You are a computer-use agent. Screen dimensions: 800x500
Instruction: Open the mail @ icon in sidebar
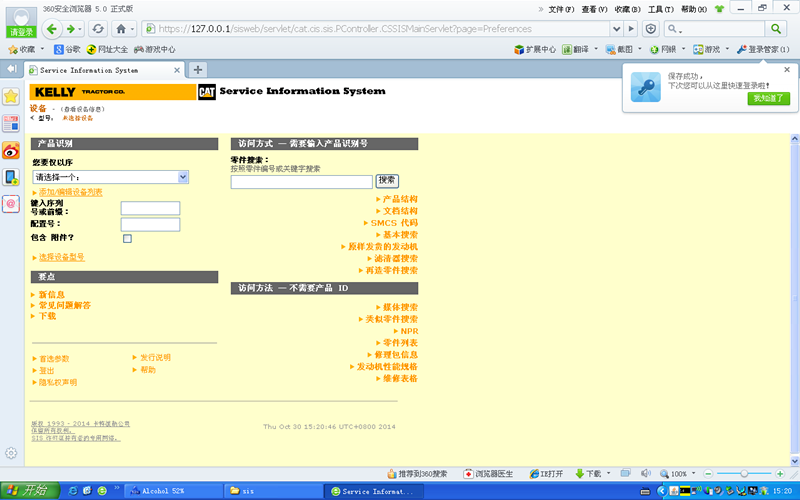click(11, 204)
